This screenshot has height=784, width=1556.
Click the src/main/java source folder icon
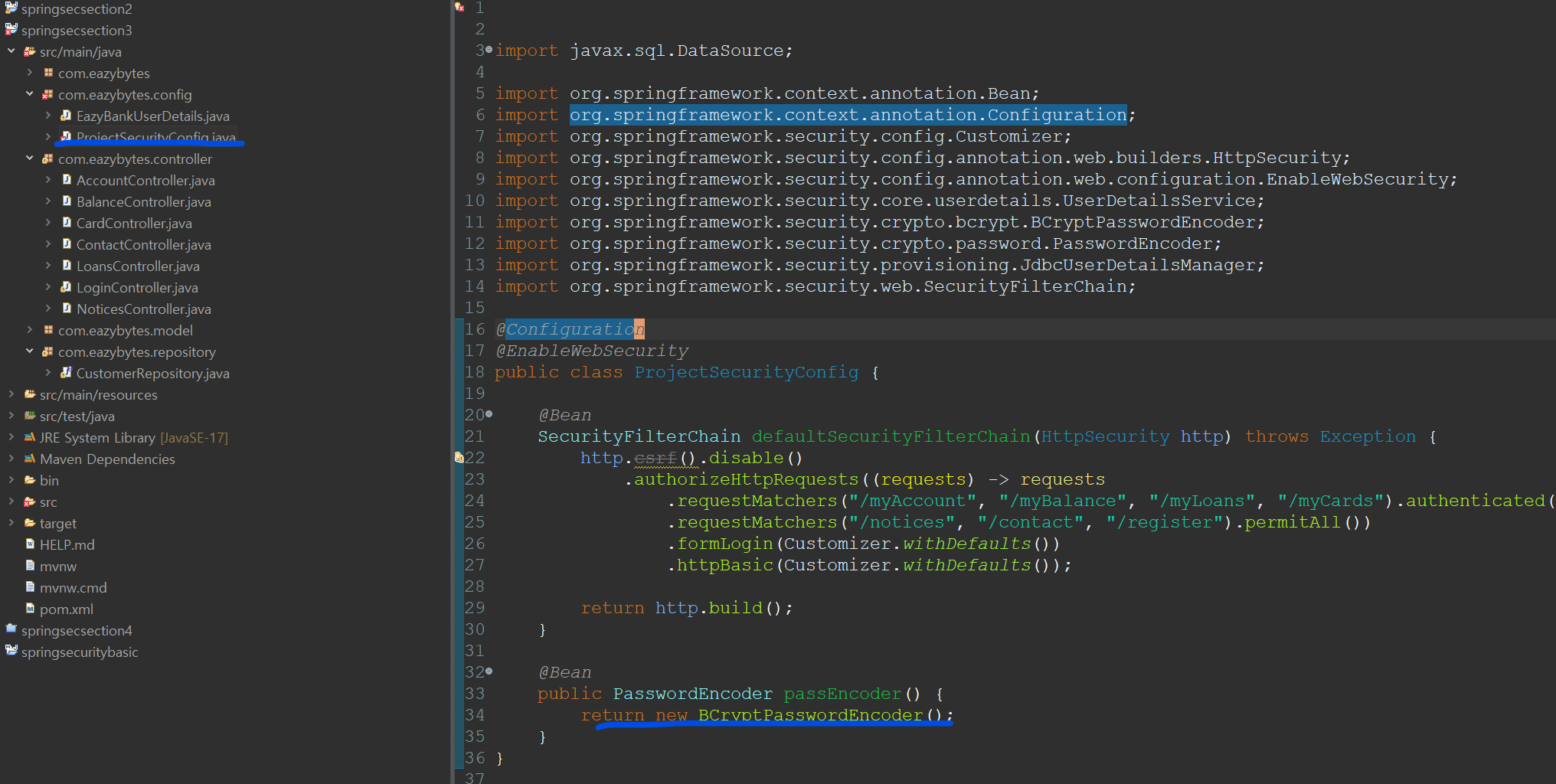(x=30, y=51)
